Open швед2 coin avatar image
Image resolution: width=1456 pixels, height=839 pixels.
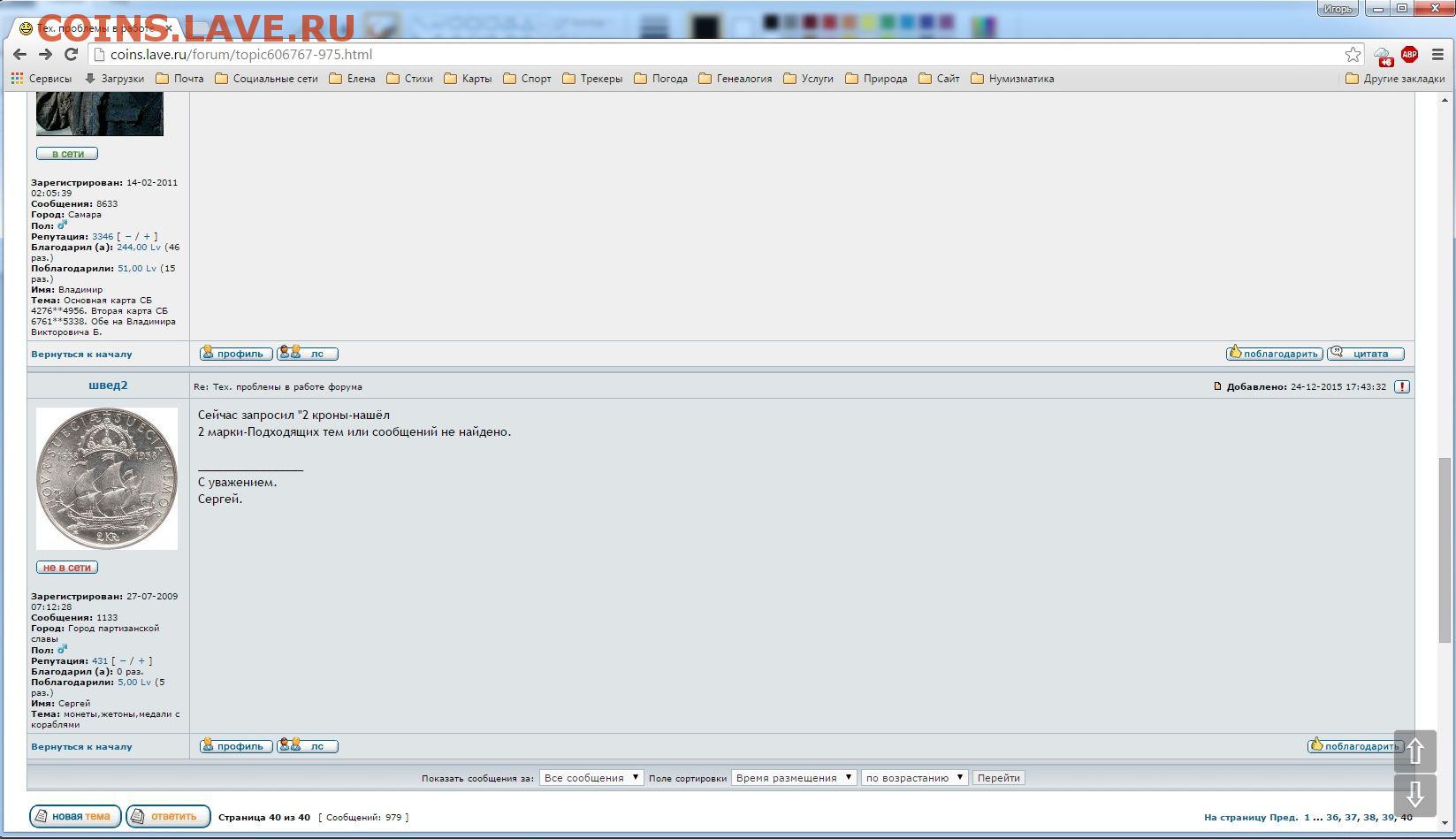(x=107, y=478)
